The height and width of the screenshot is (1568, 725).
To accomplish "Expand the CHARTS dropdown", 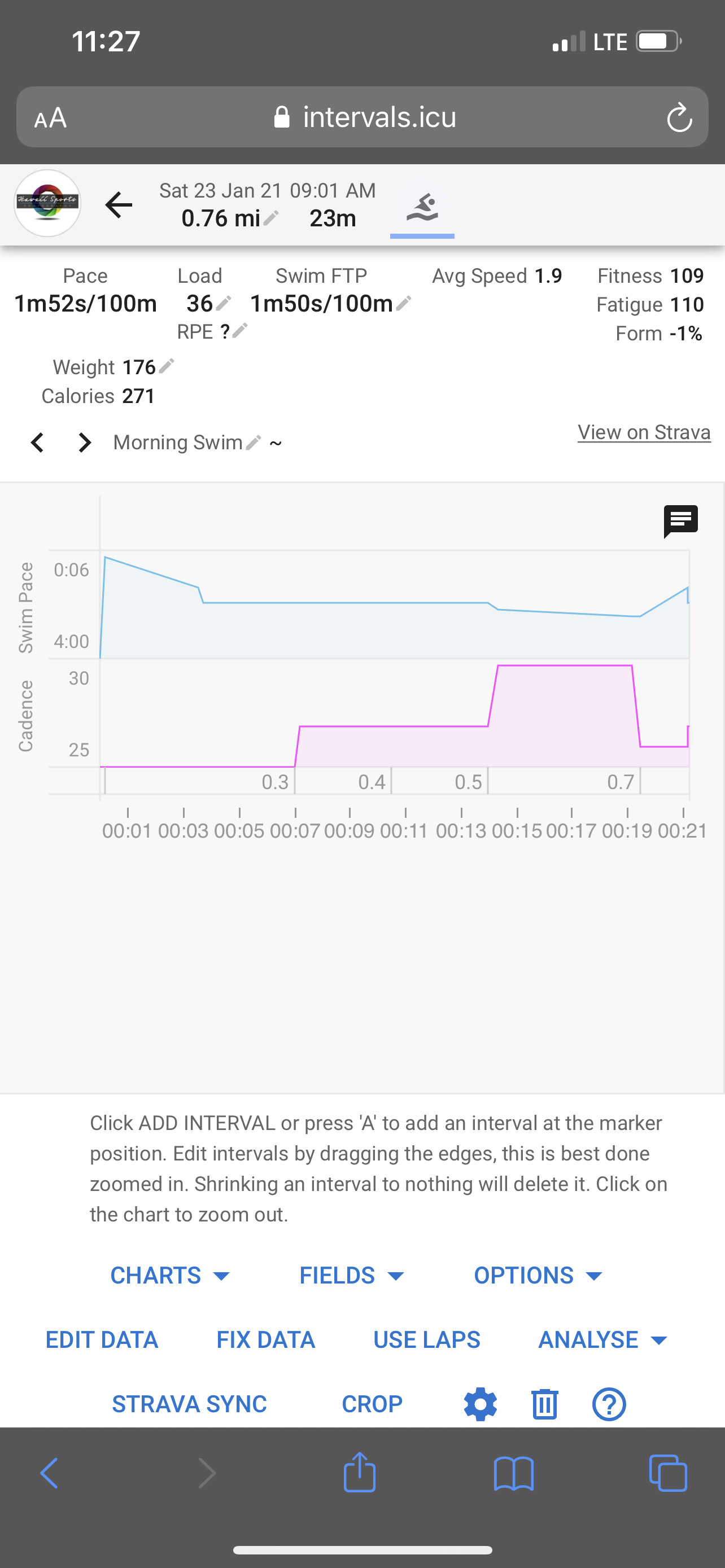I will point(170,1275).
